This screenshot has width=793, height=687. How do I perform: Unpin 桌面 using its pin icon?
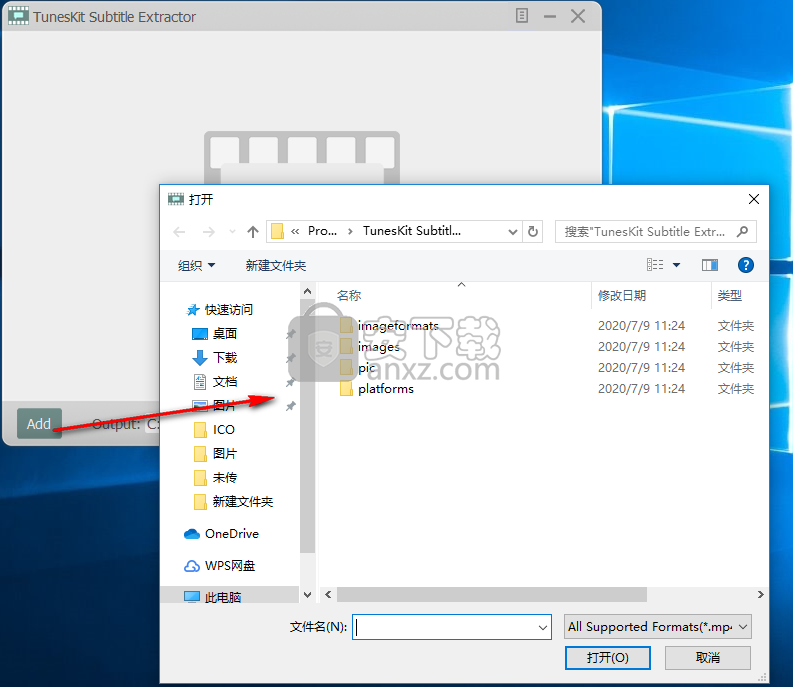[290, 334]
